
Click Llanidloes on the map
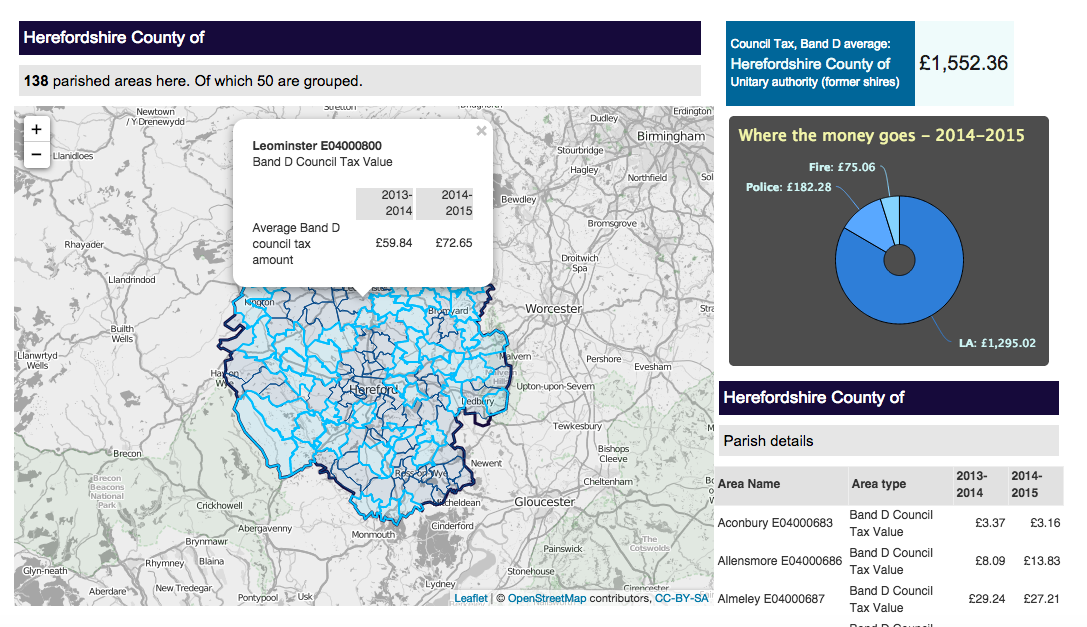tap(73, 156)
